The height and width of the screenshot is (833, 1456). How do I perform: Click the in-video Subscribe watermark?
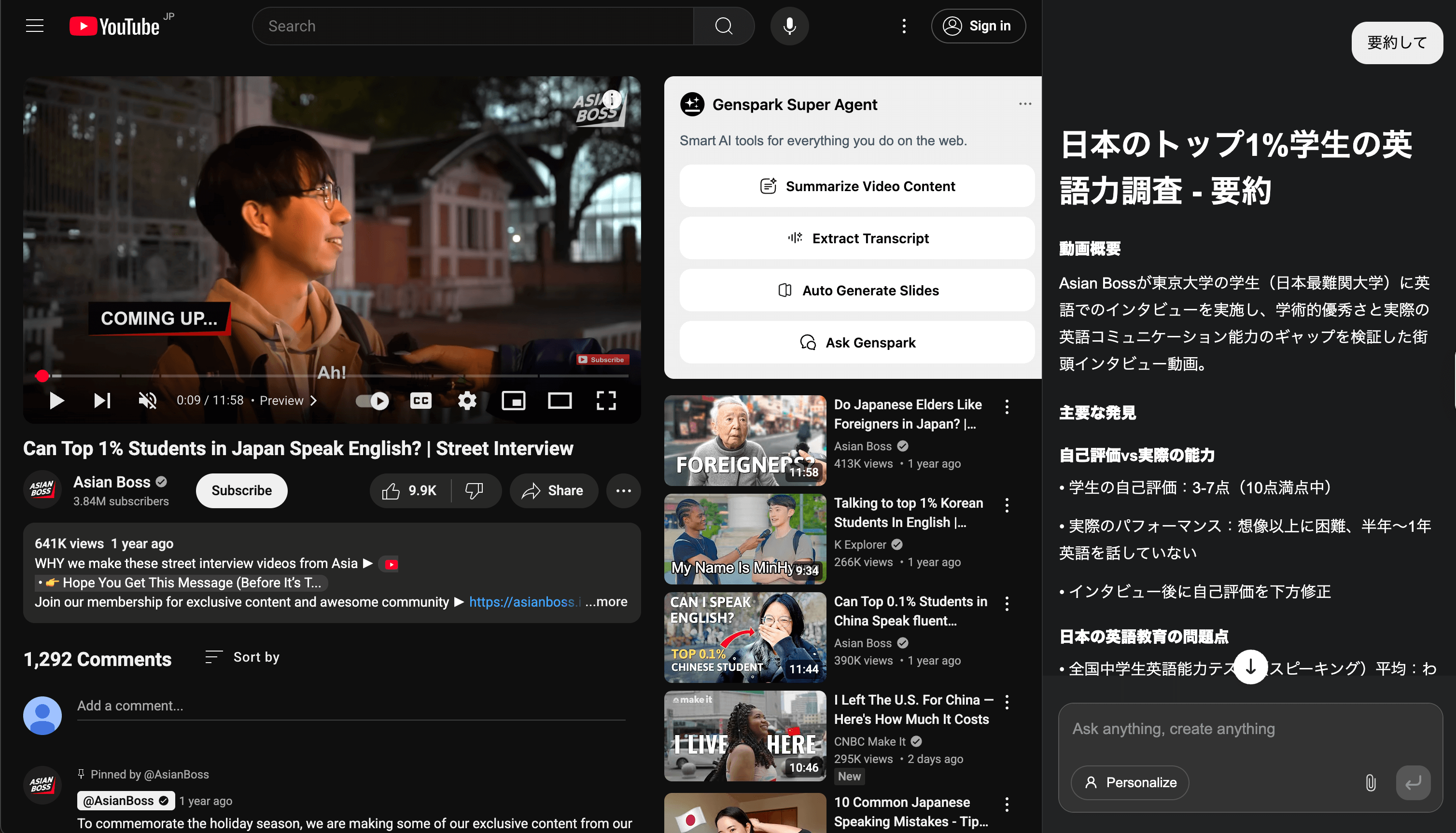[602, 360]
